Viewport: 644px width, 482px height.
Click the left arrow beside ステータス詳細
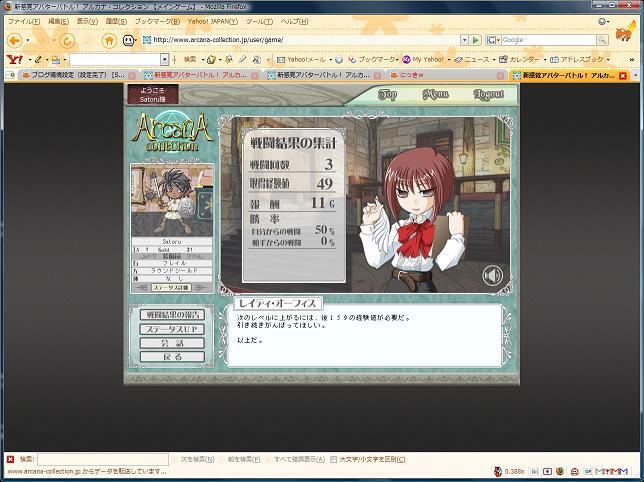(142, 287)
